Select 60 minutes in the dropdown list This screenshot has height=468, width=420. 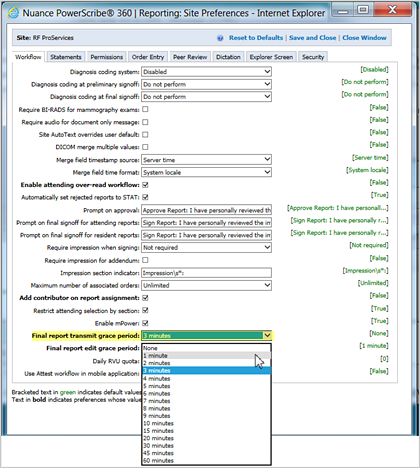click(x=206, y=461)
